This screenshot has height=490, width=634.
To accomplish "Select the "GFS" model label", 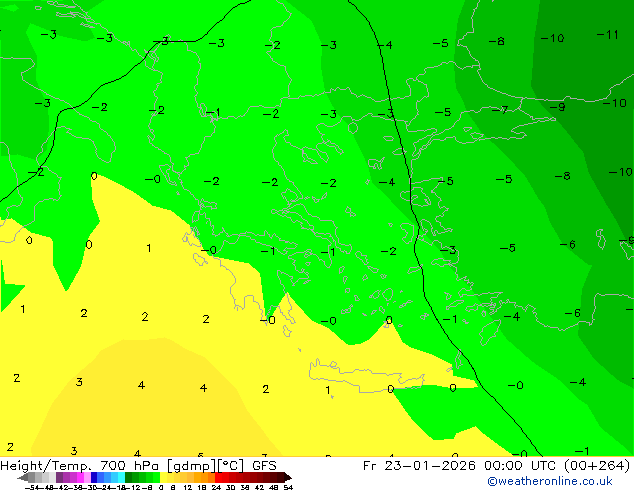I will click(264, 465).
